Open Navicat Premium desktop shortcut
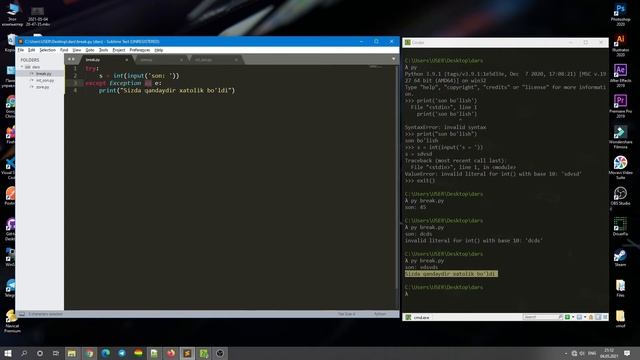This screenshot has width=640, height=360. [x=12, y=321]
